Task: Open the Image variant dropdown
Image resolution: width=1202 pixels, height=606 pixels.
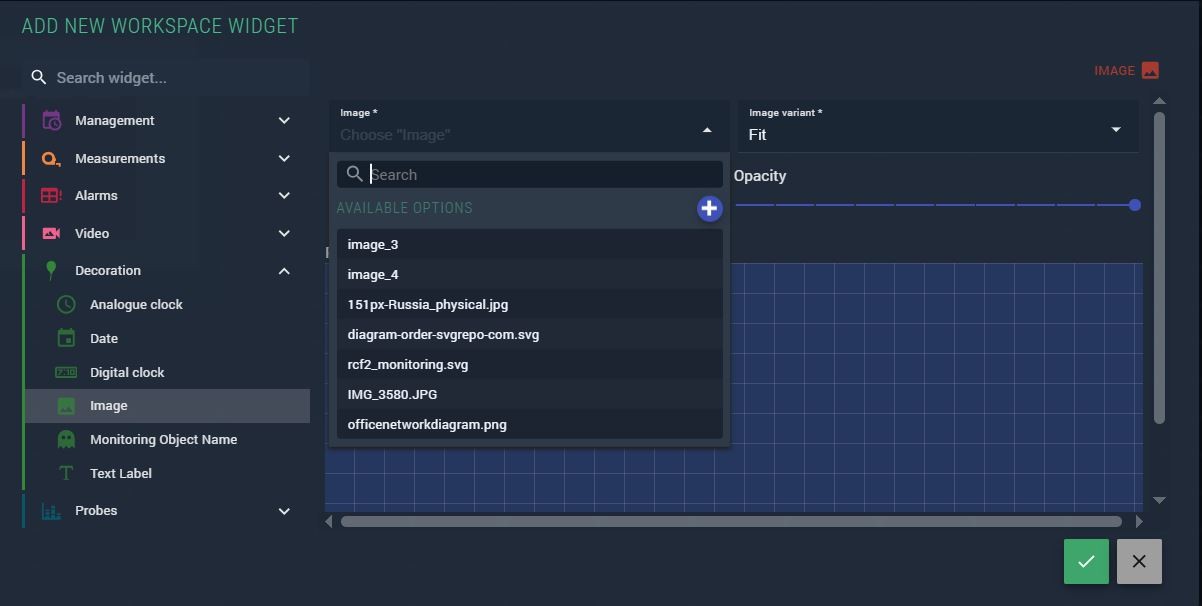Action: point(937,127)
